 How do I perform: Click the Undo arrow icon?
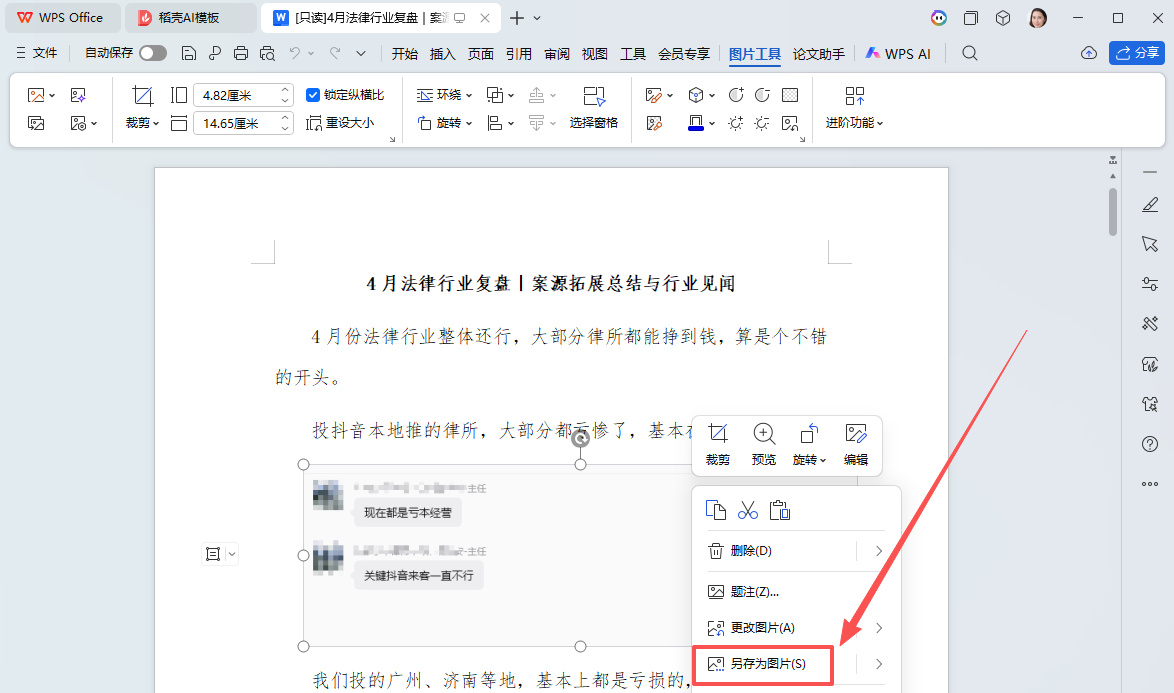click(x=295, y=53)
